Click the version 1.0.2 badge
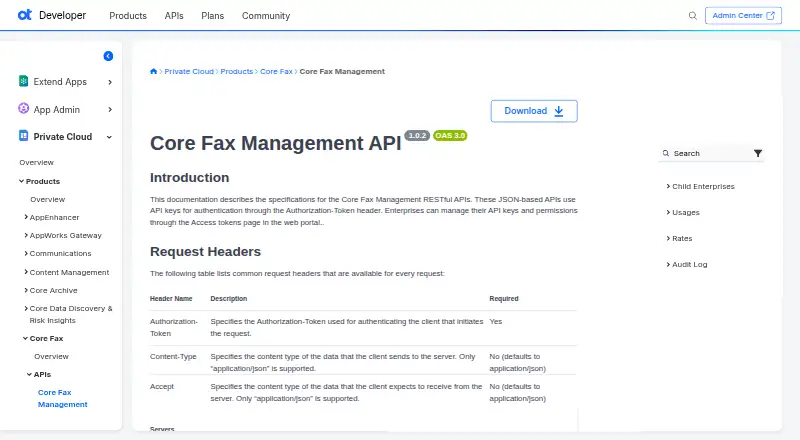The width and height of the screenshot is (800, 440). pos(417,135)
